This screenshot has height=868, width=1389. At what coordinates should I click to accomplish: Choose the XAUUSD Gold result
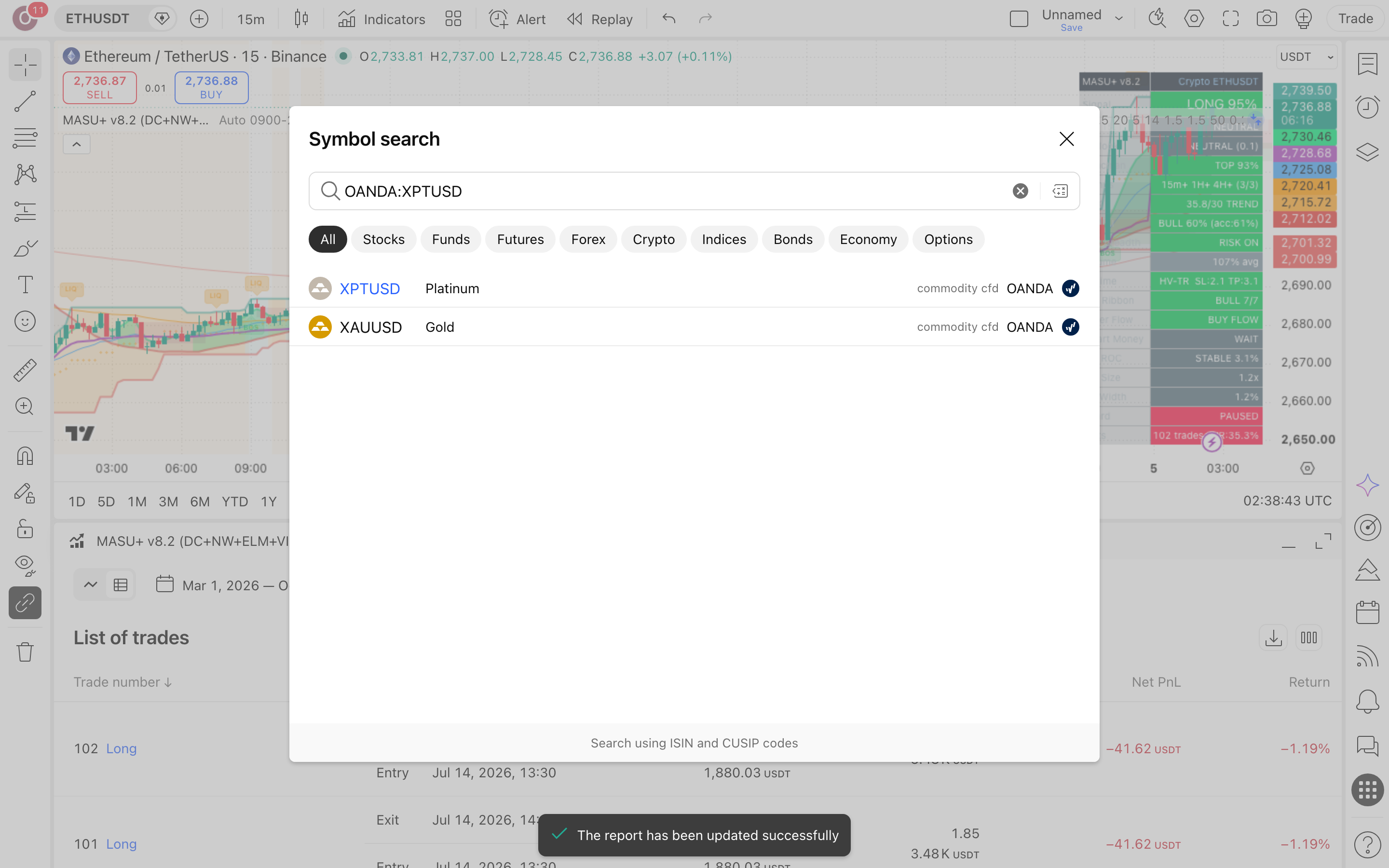[x=694, y=326]
